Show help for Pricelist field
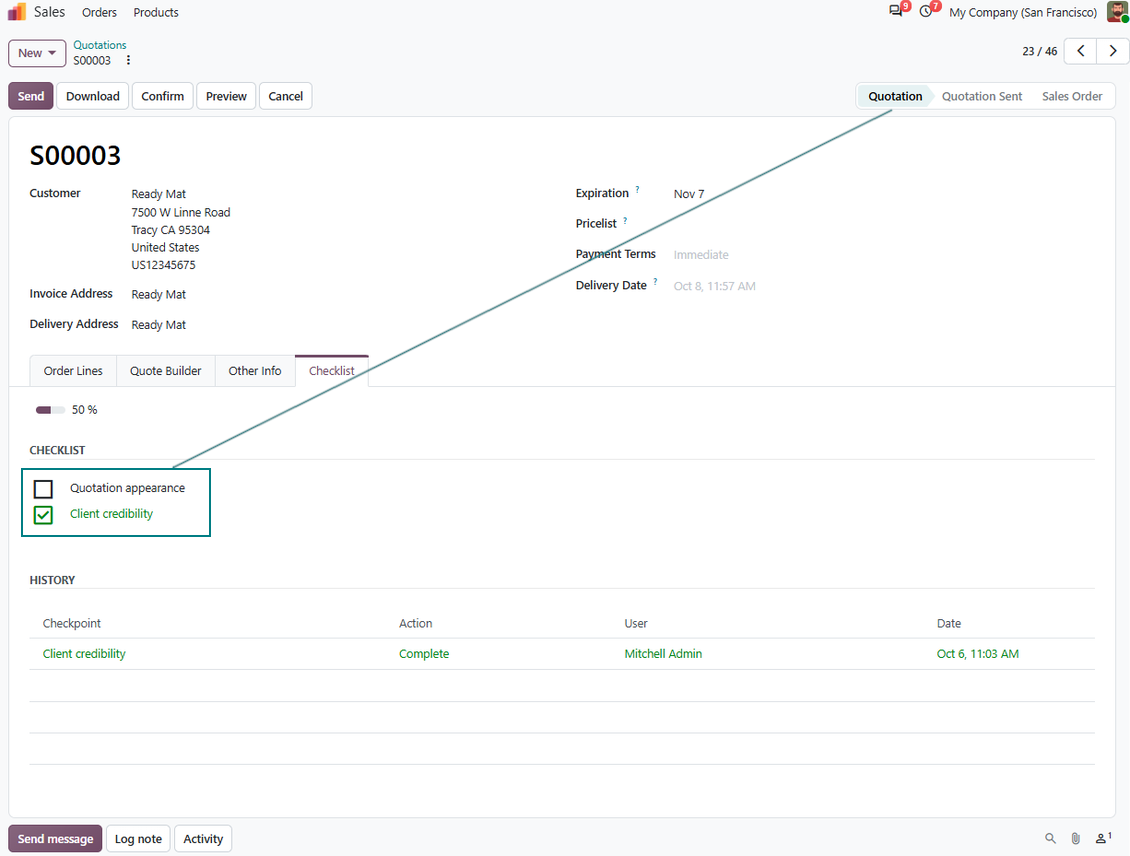This screenshot has width=1130, height=856. (625, 220)
